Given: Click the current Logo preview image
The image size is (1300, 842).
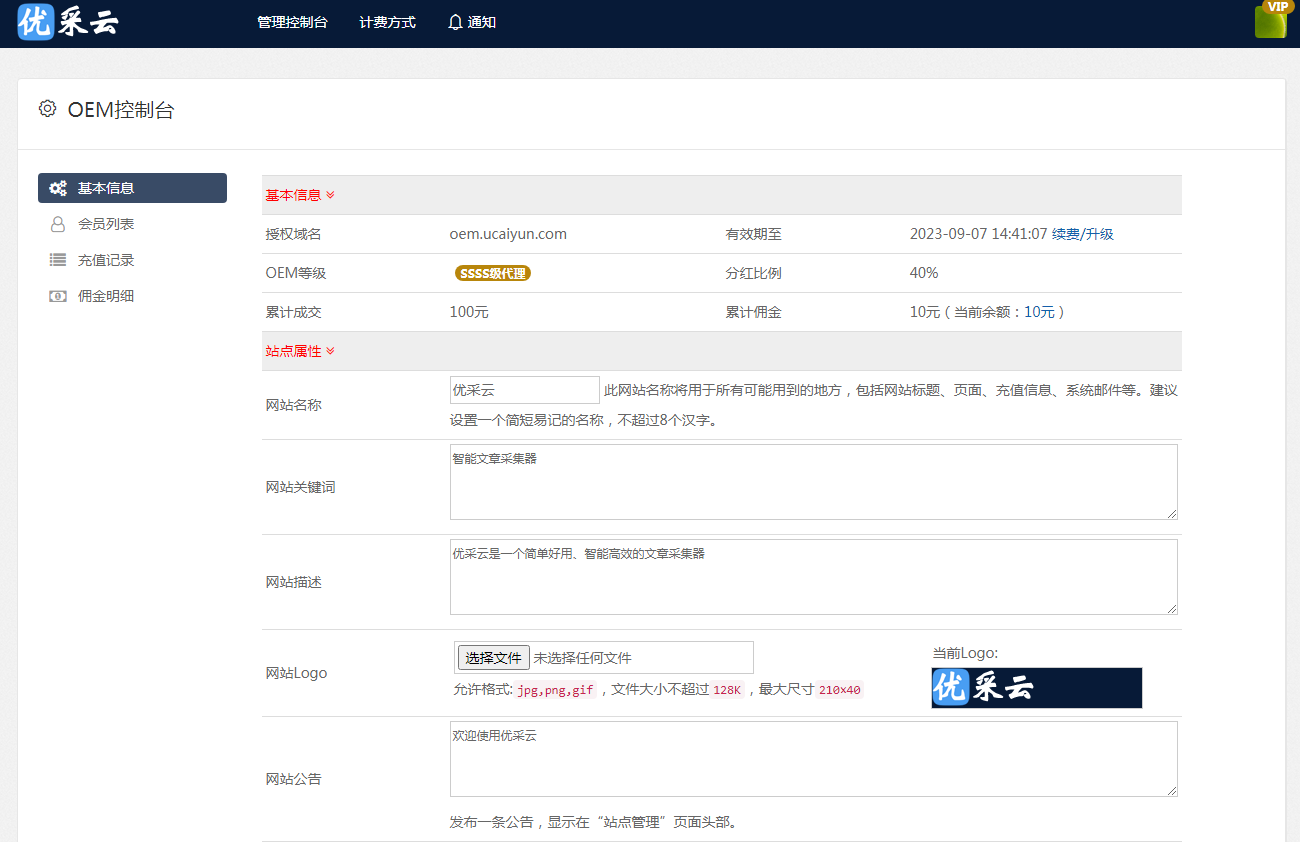Looking at the screenshot, I should click(x=1036, y=688).
